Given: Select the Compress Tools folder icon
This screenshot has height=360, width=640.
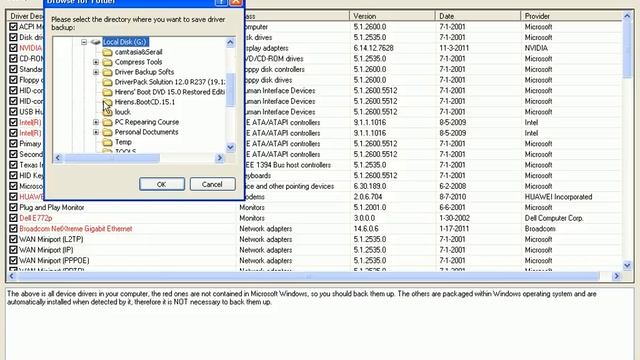Looking at the screenshot, I should coord(107,62).
